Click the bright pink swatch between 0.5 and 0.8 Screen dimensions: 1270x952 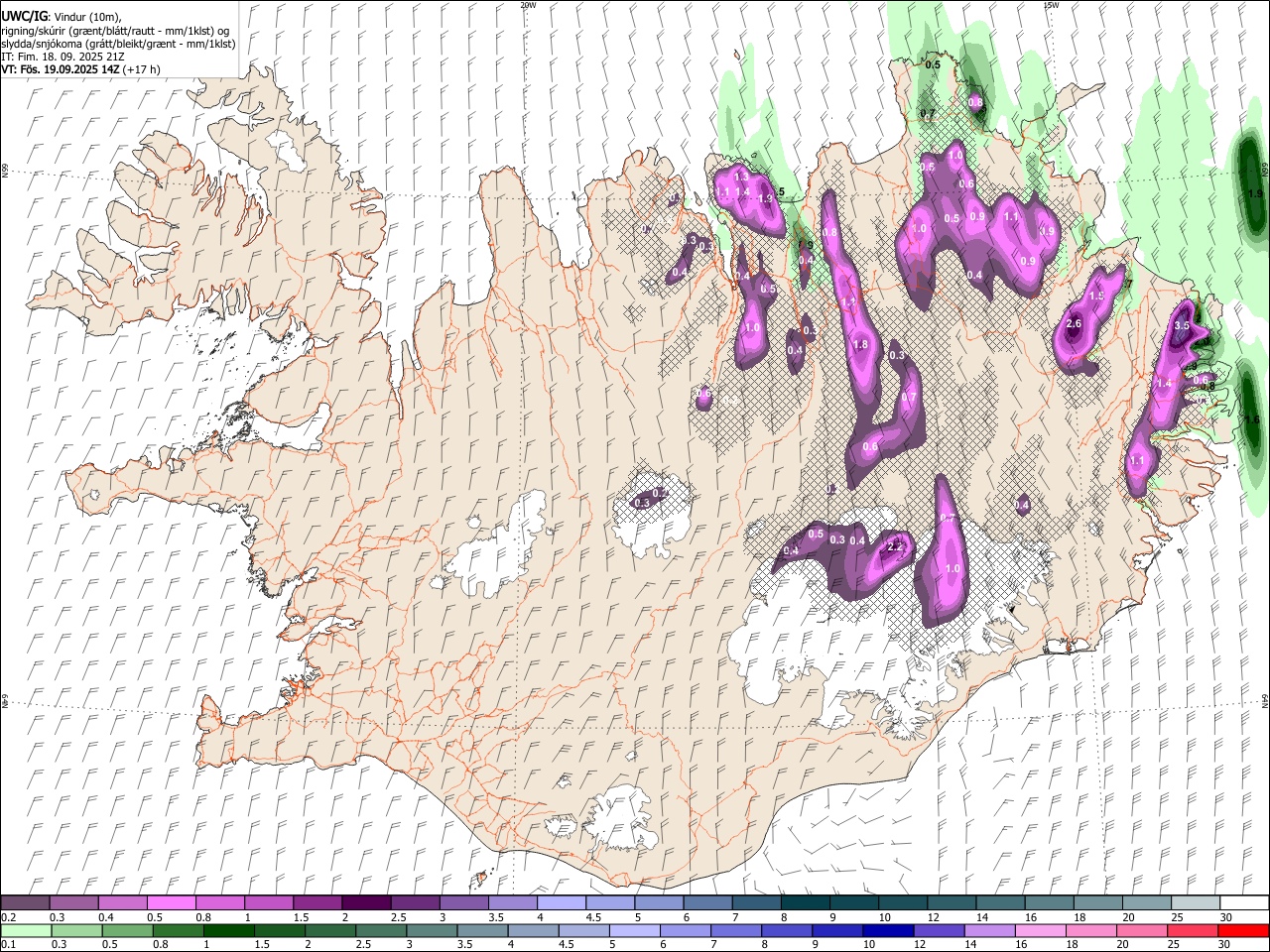click(x=172, y=903)
